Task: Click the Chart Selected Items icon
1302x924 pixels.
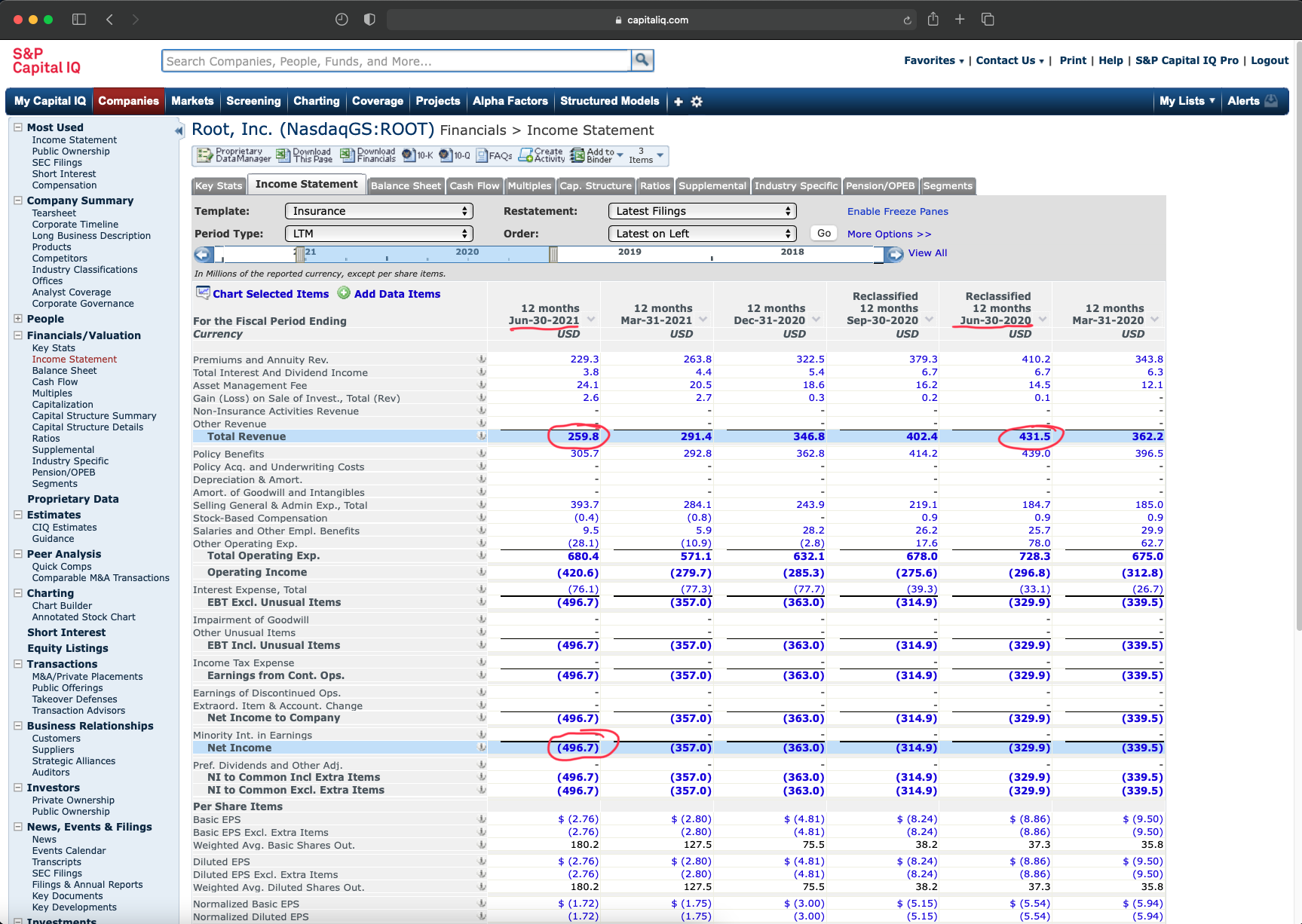Action: (202, 293)
